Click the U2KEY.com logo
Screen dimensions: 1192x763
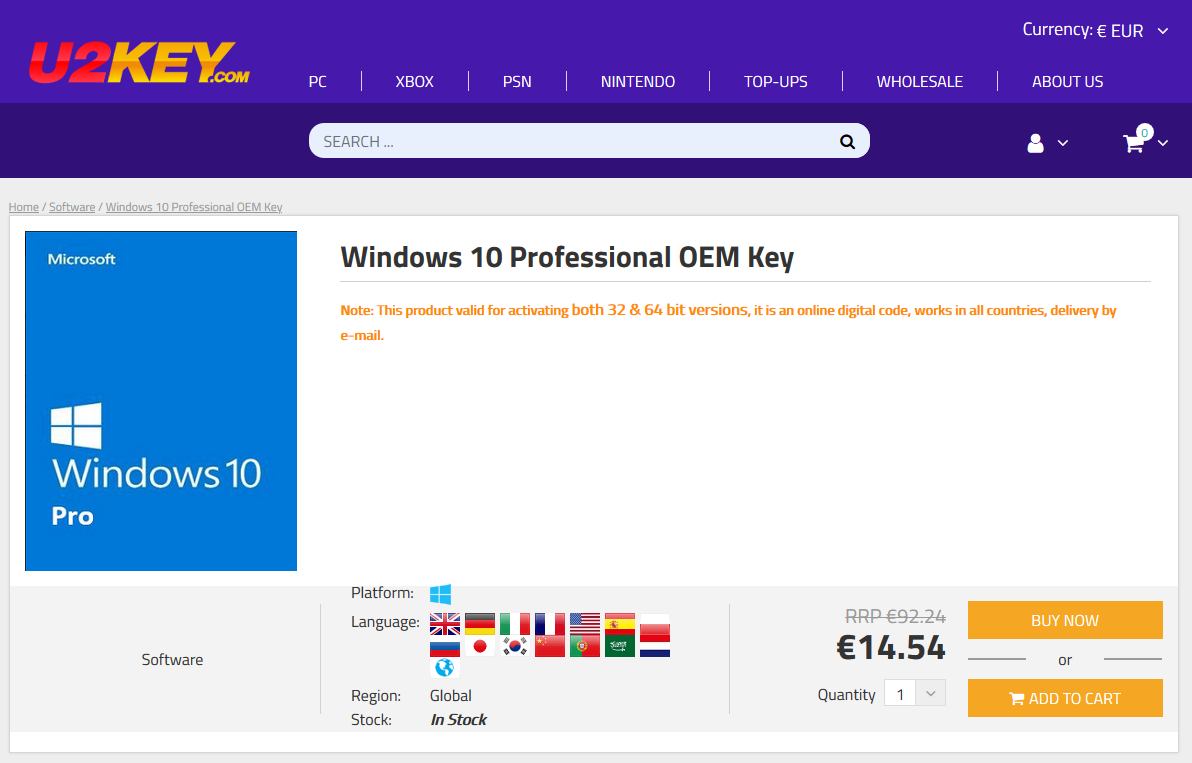pyautogui.click(x=139, y=62)
